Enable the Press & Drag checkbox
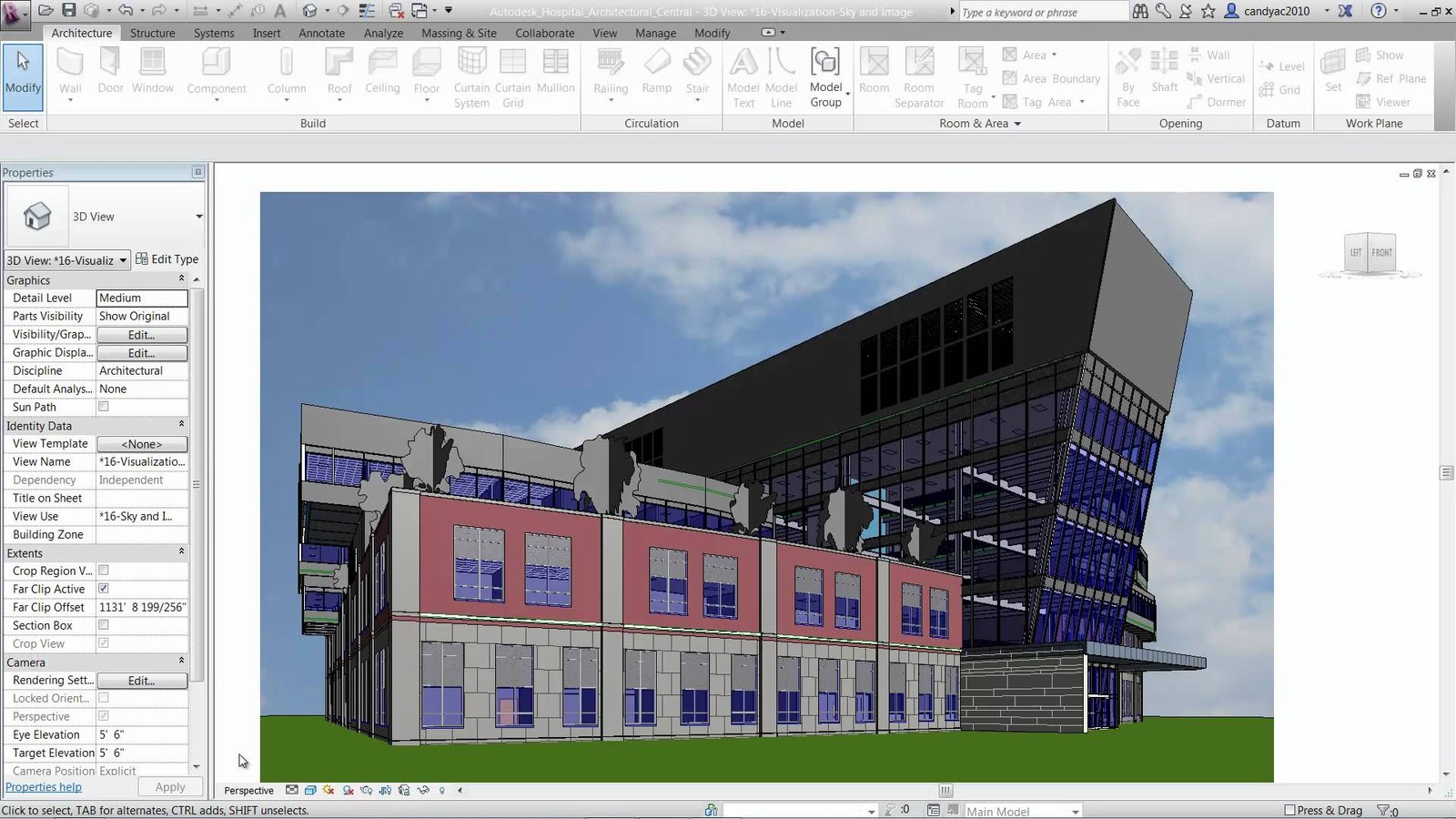Image resolution: width=1456 pixels, height=819 pixels. (1289, 810)
